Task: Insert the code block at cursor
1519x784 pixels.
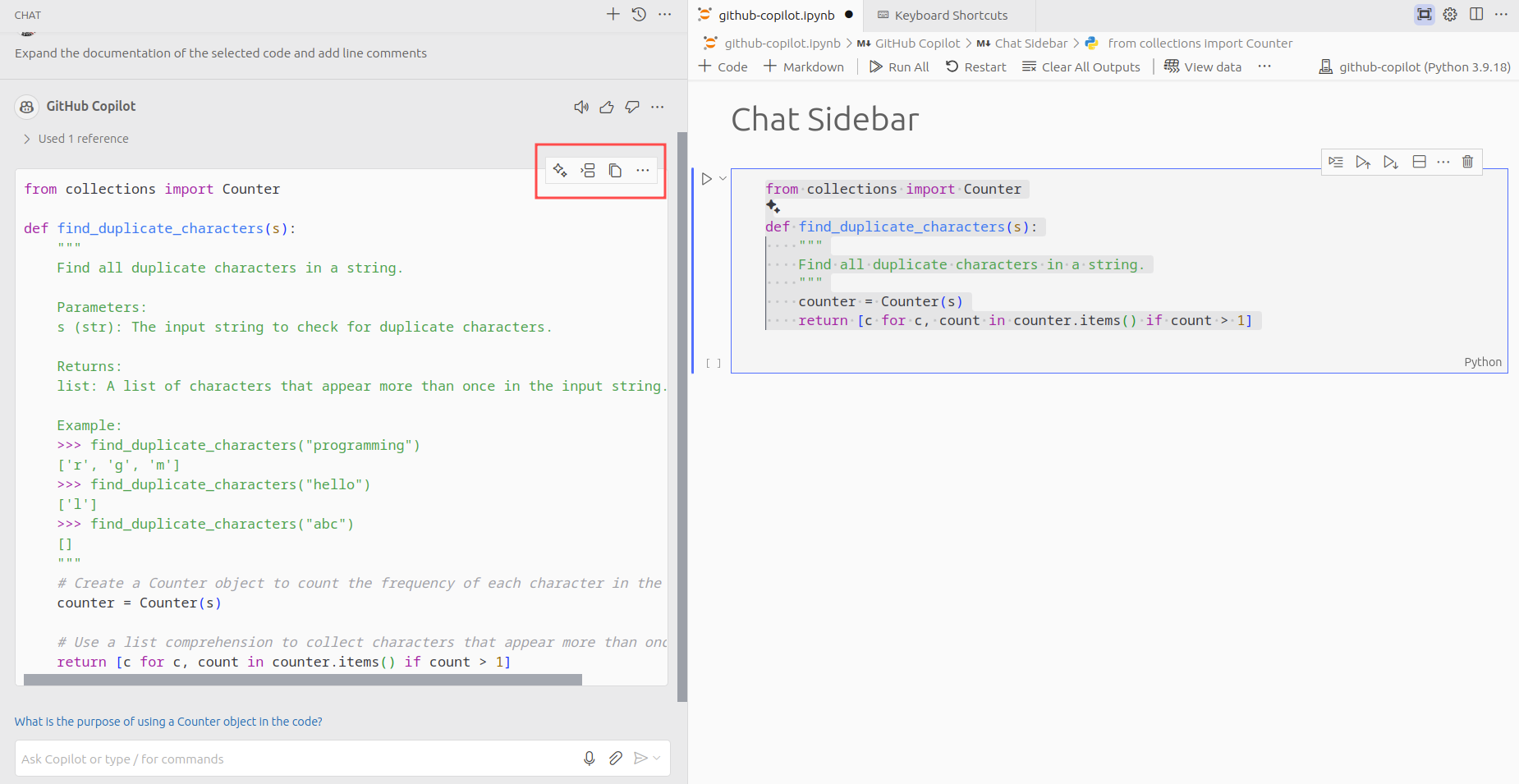Action: click(588, 170)
